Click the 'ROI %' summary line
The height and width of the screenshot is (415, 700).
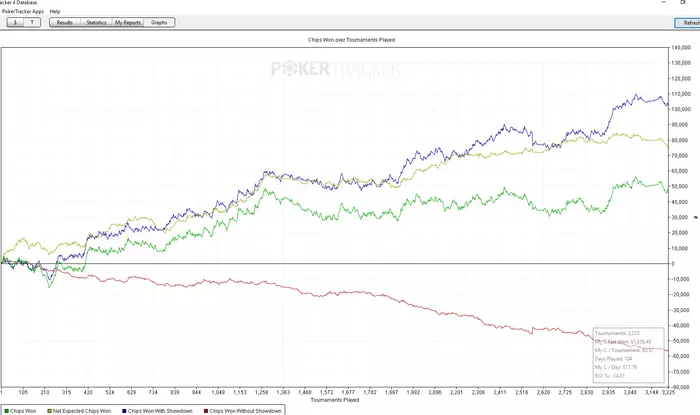click(609, 376)
